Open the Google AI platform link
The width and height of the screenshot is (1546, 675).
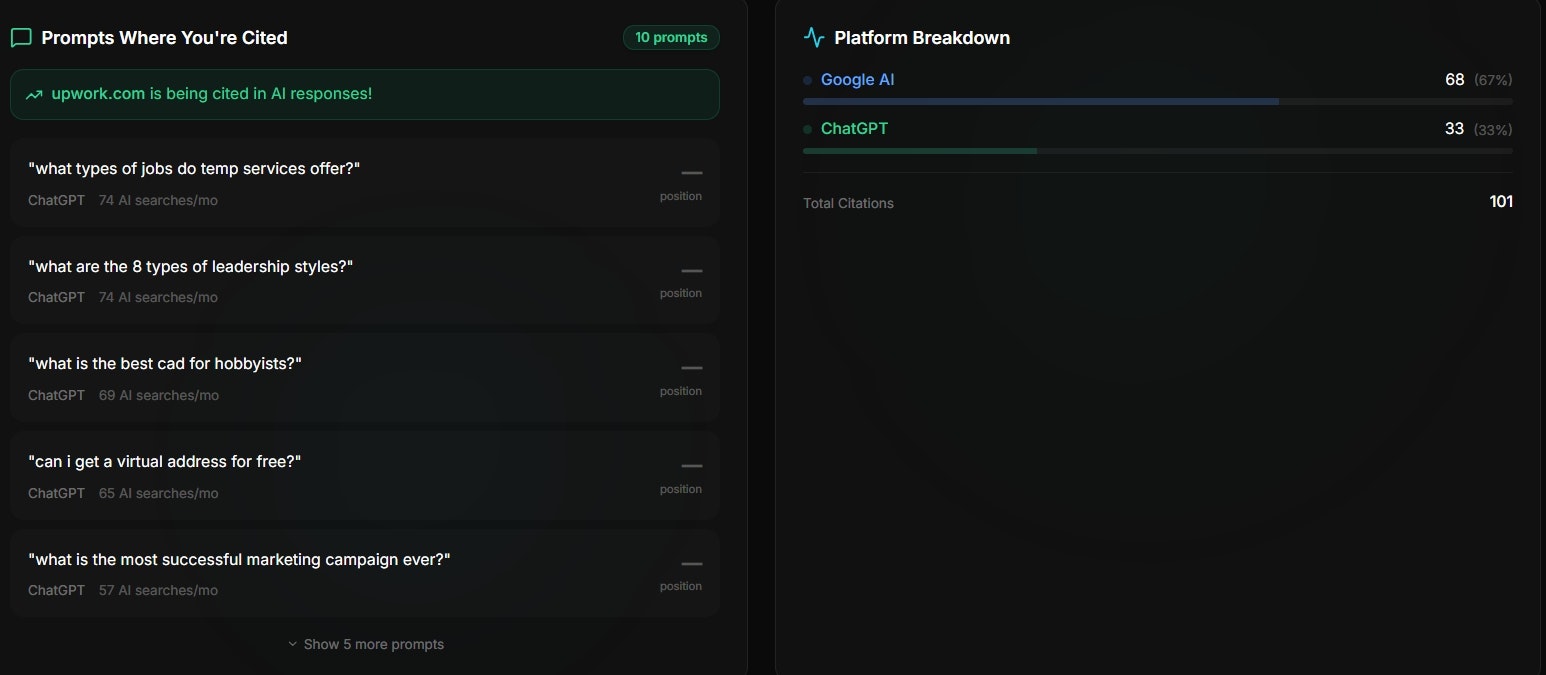857,80
